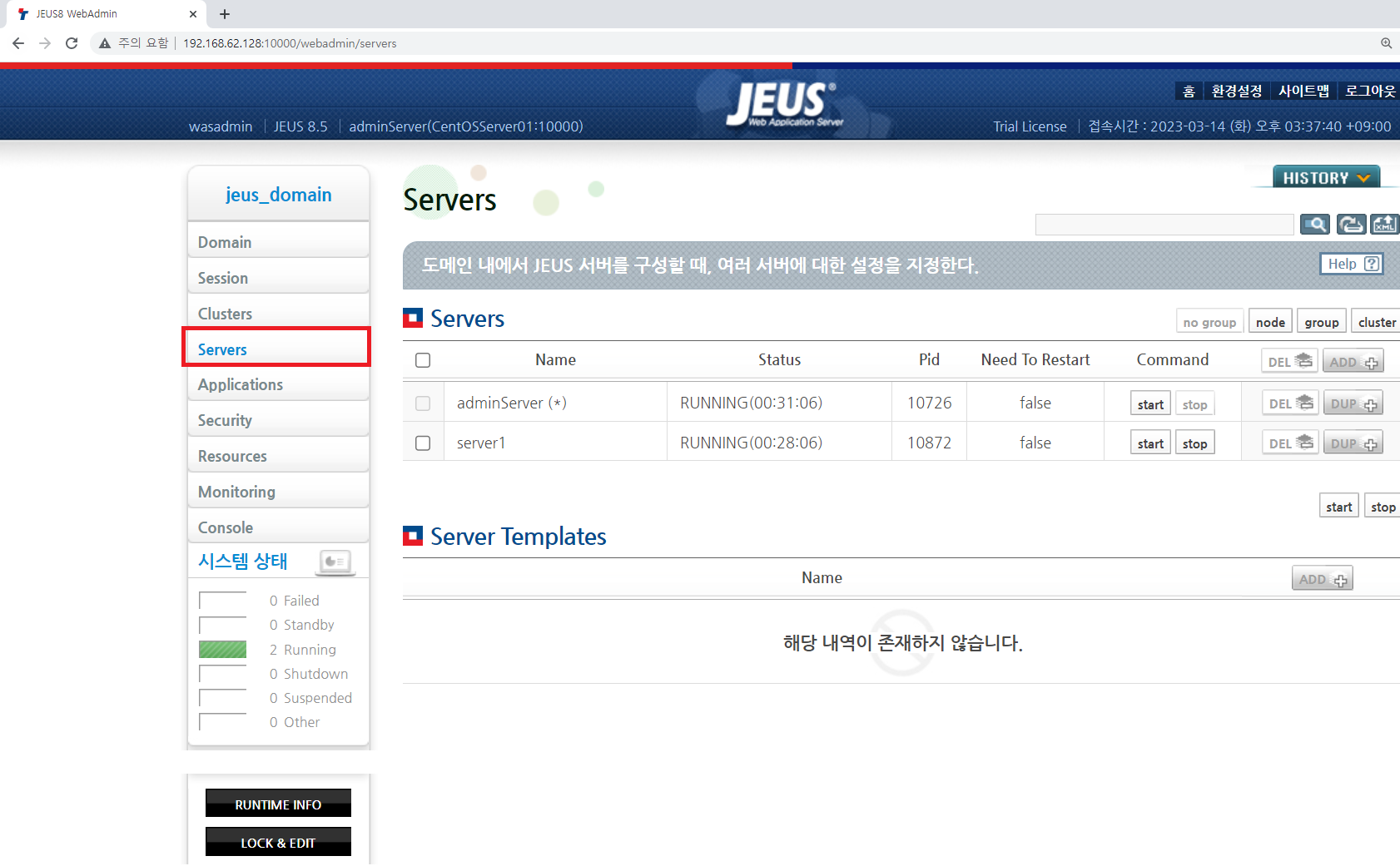Click the search magnifier icon button
The image size is (1400, 866).
pos(1315,225)
